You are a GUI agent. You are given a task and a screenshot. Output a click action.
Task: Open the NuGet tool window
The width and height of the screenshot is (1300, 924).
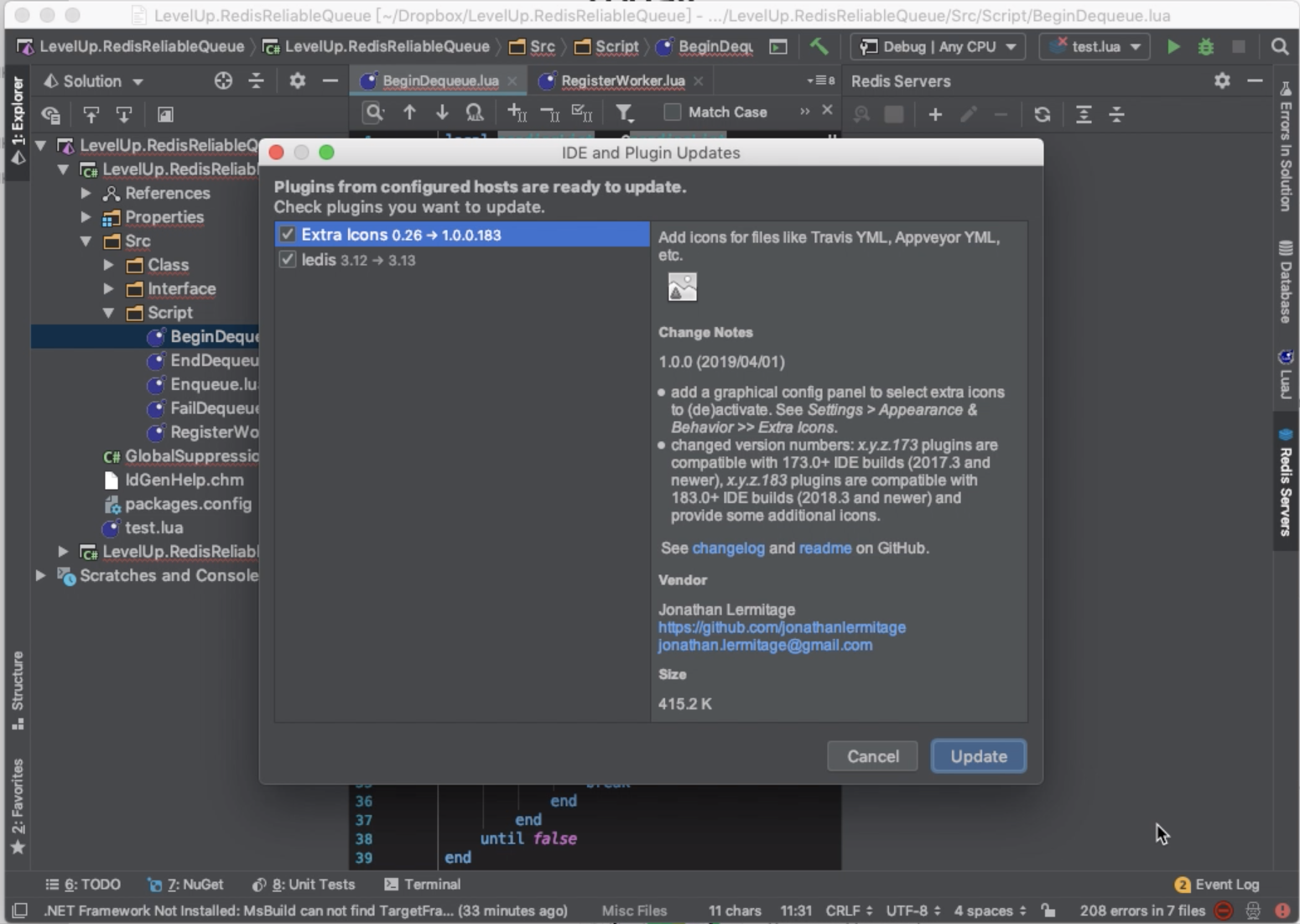(x=185, y=885)
